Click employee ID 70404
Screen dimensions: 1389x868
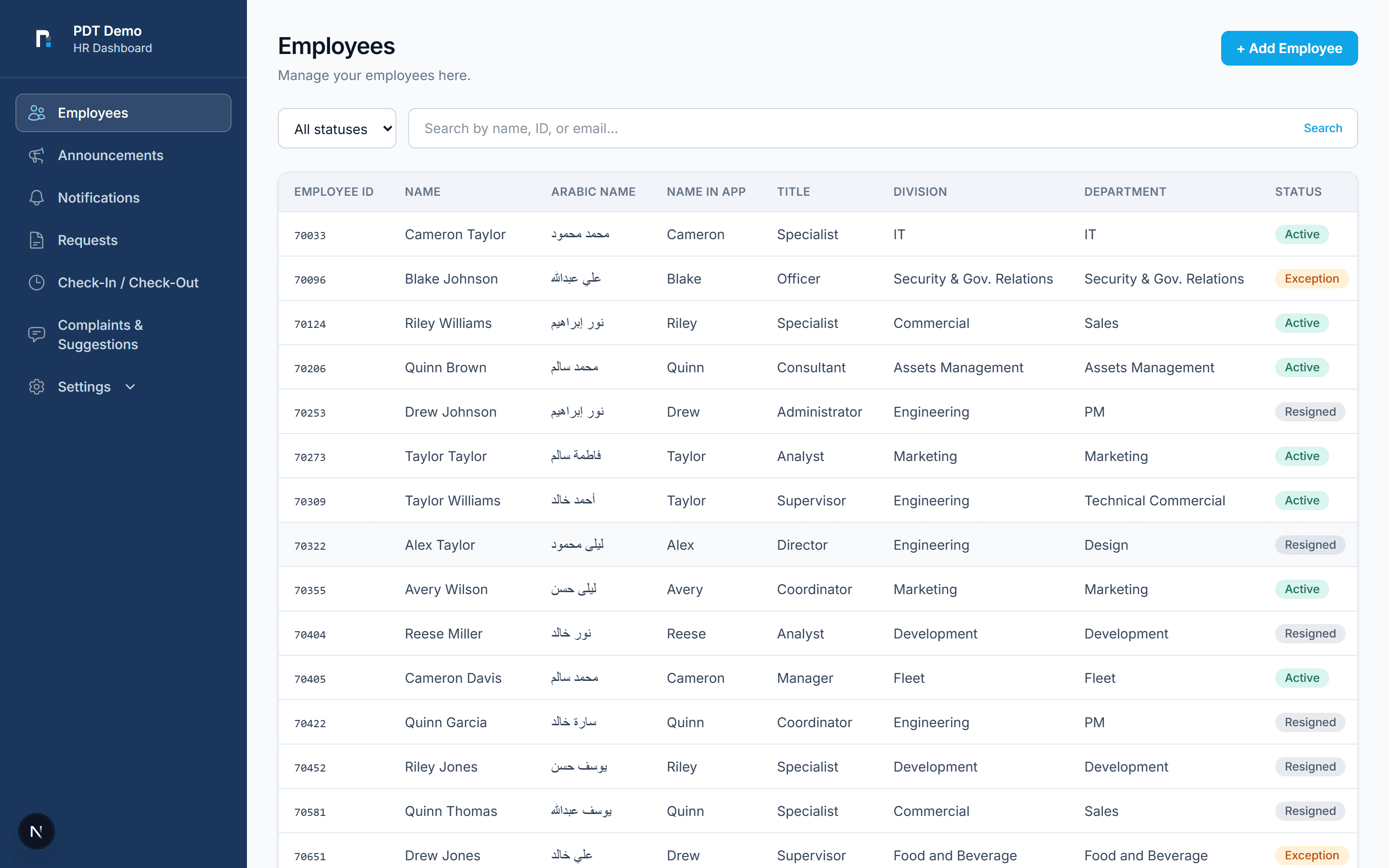point(310,635)
